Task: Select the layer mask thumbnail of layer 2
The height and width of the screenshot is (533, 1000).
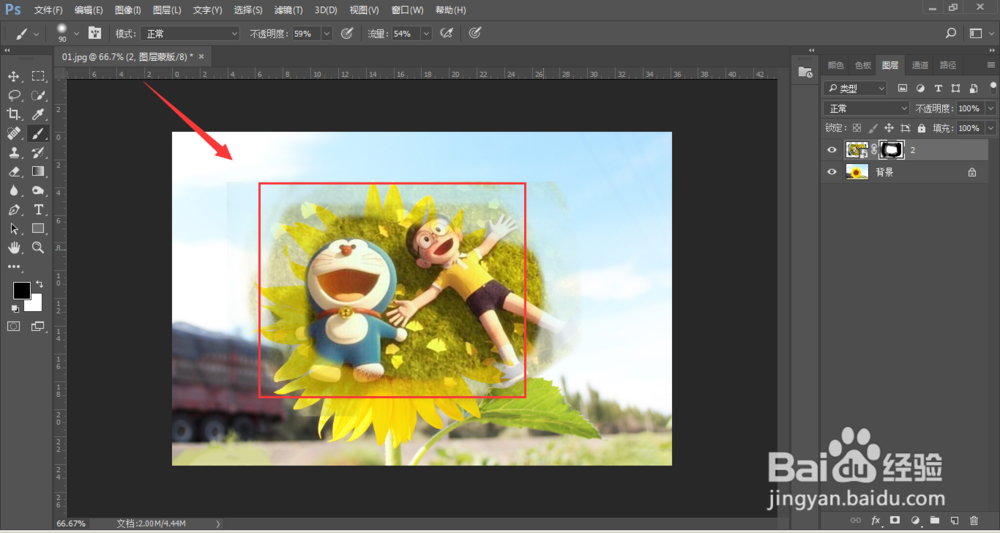Action: 892,150
